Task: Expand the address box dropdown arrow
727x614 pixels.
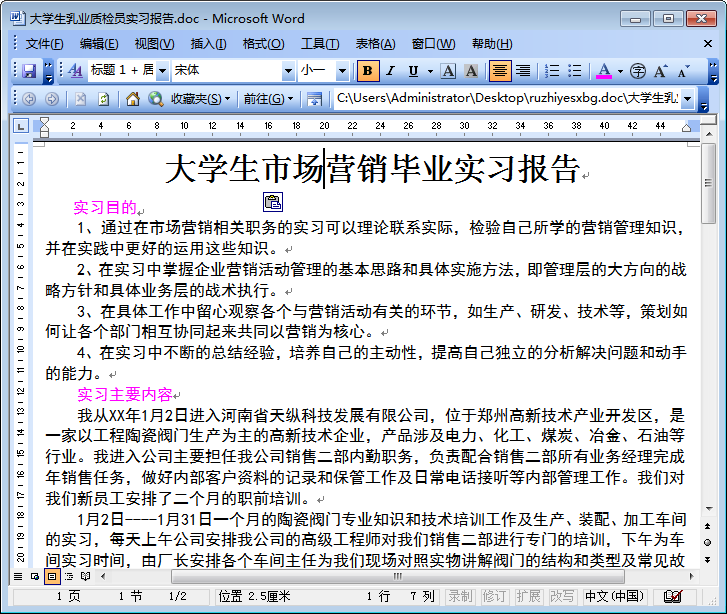Action: pyautogui.click(x=688, y=99)
